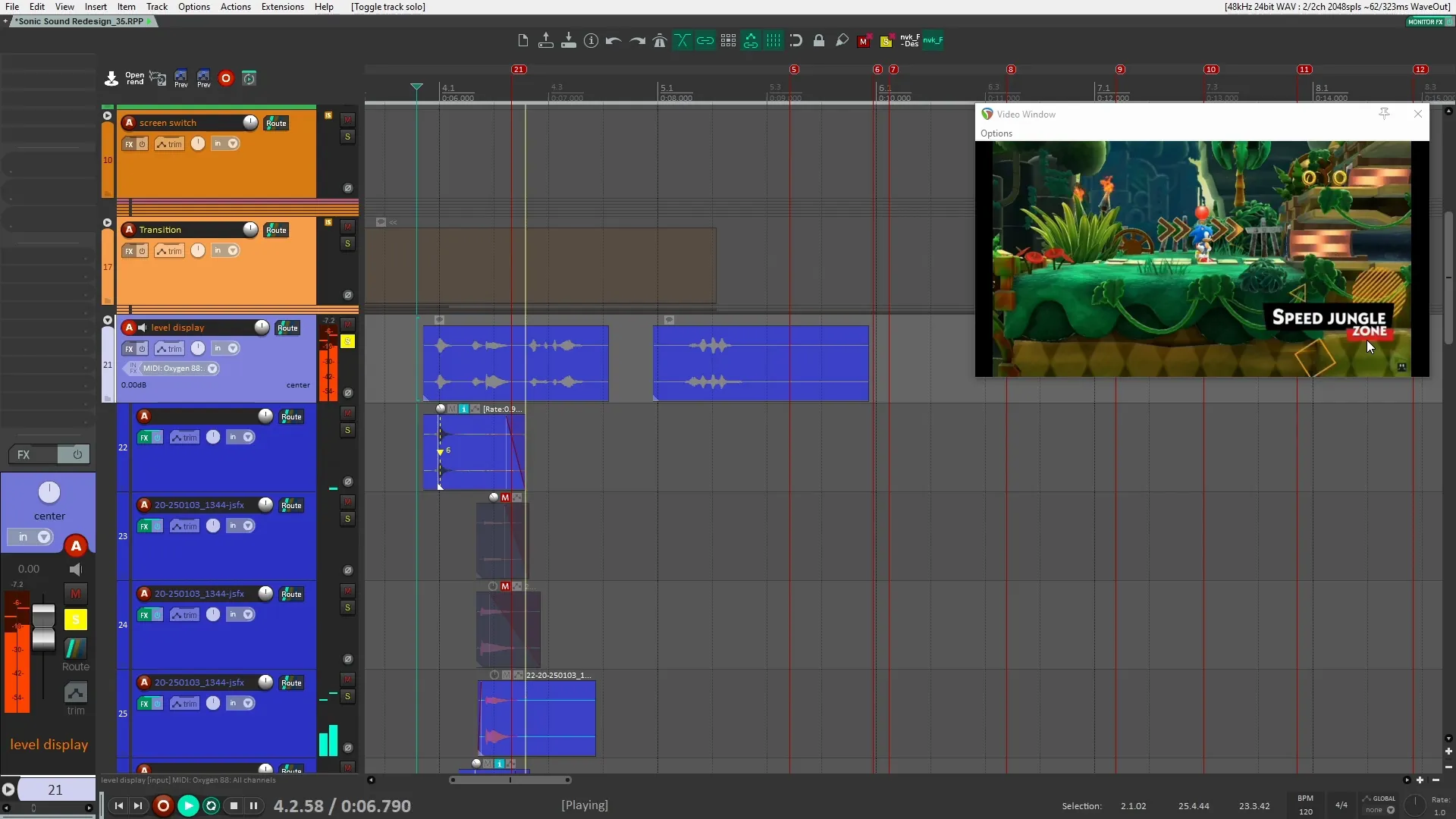Open the Insert menu

pyautogui.click(x=96, y=7)
